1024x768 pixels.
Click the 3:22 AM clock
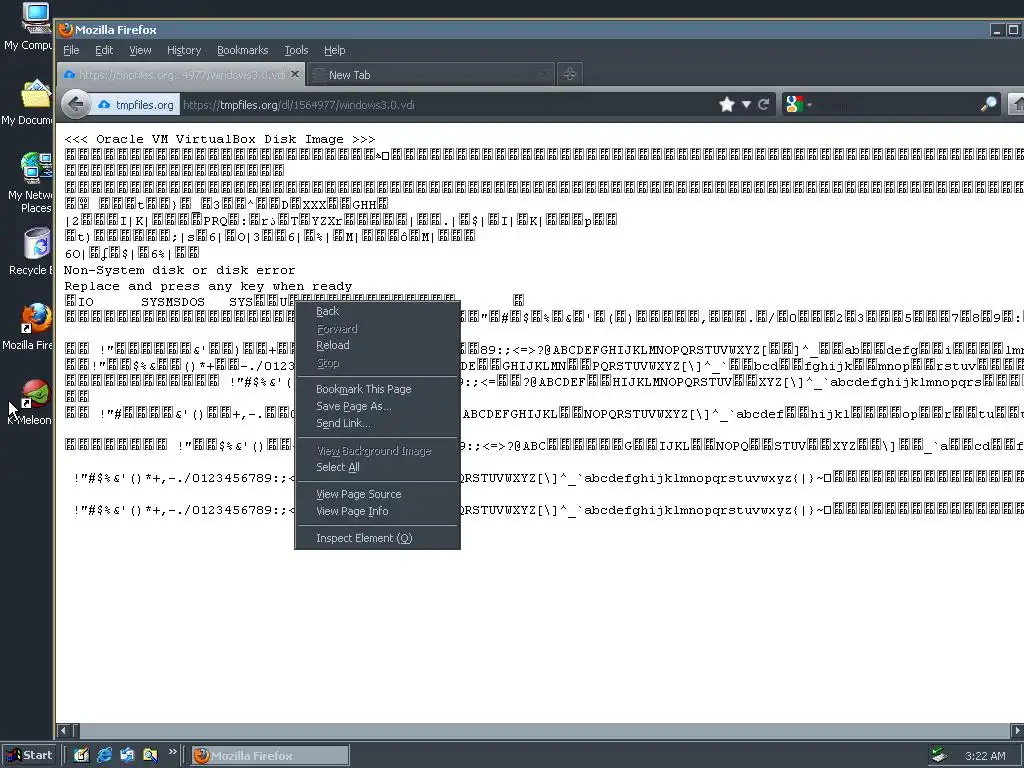(985, 756)
